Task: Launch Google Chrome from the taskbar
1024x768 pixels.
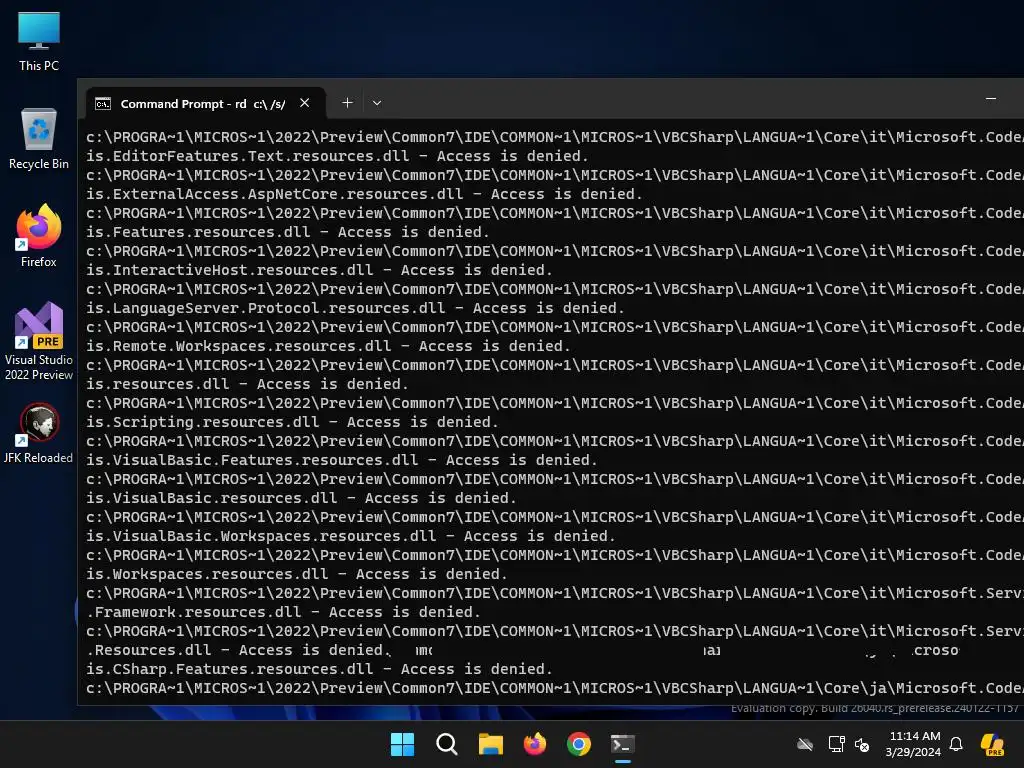Action: pyautogui.click(x=579, y=744)
